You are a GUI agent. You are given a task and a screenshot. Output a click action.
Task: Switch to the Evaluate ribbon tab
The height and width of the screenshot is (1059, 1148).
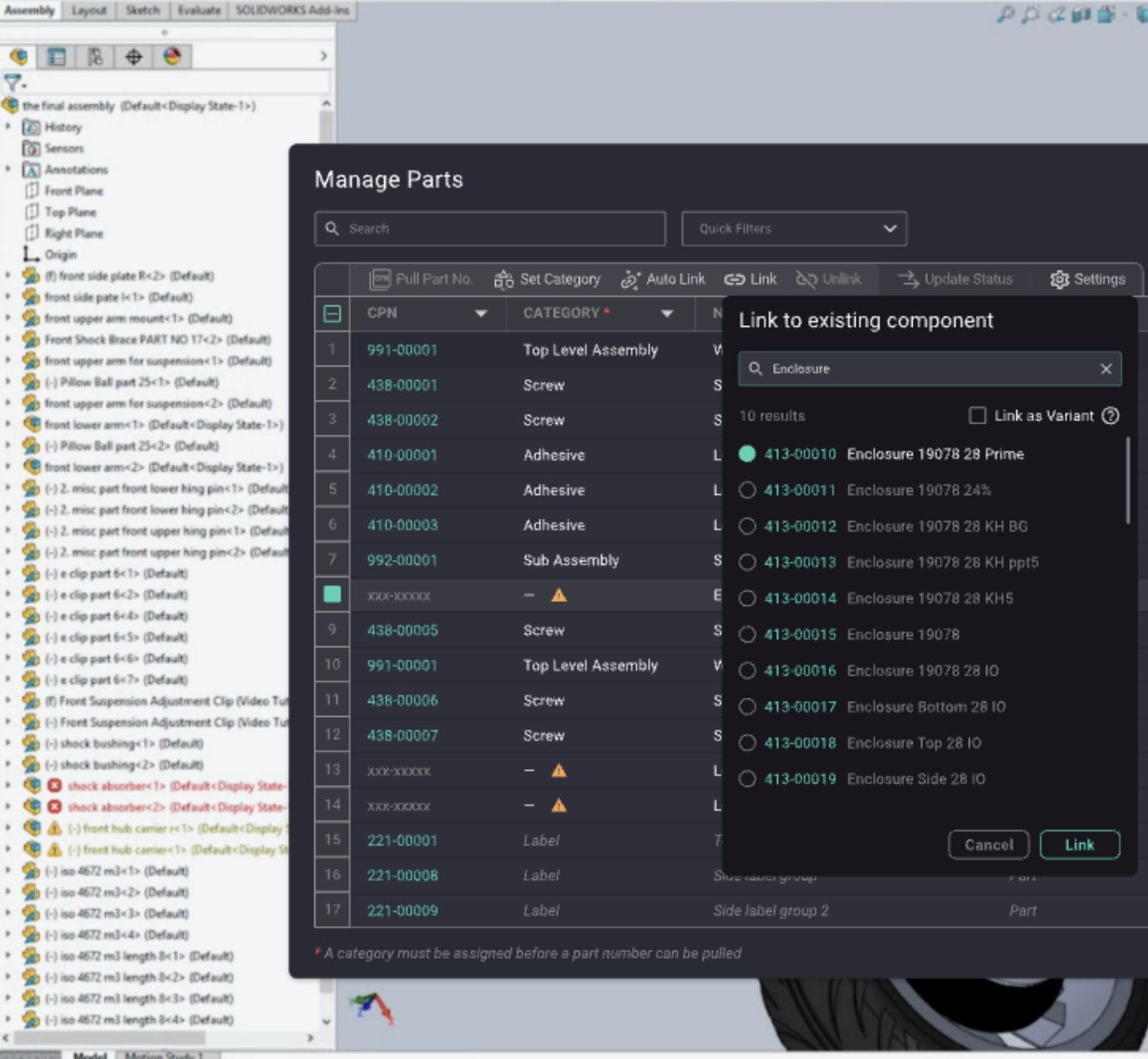pos(198,10)
